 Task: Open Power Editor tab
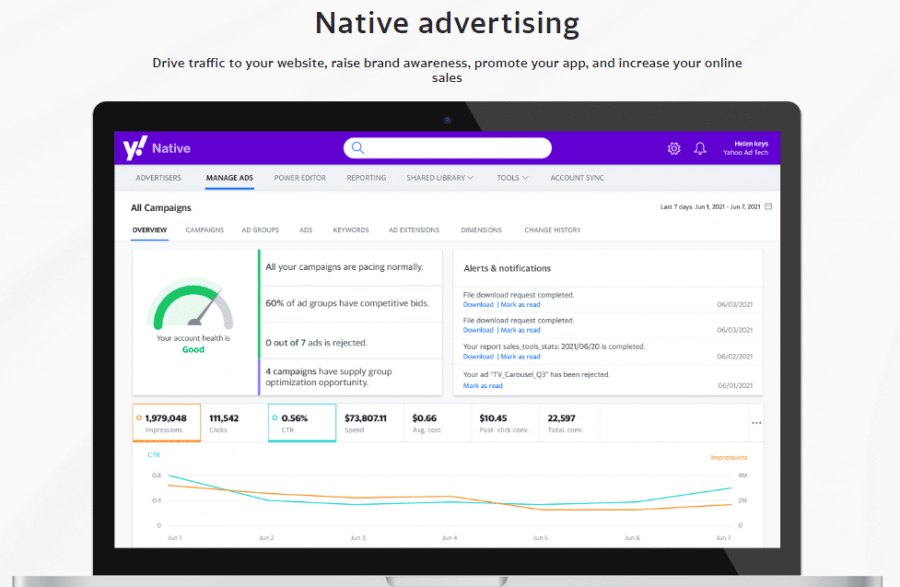tap(300, 178)
